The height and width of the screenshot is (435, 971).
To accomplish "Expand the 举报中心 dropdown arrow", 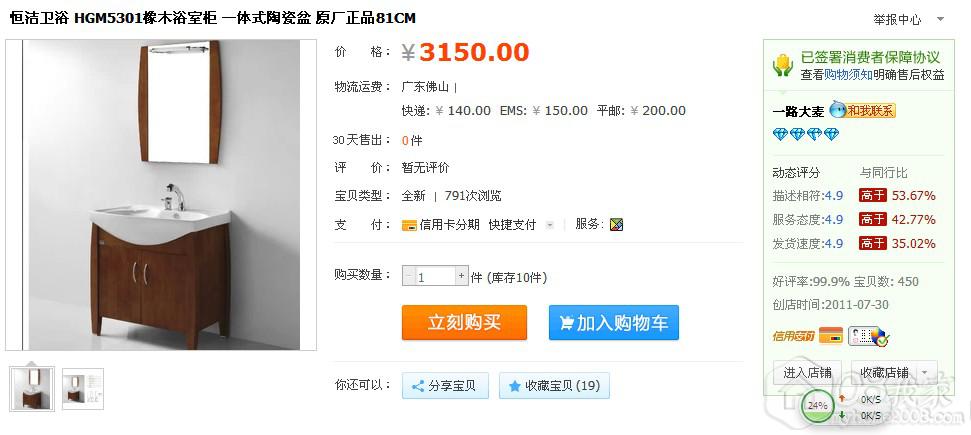I will click(x=941, y=19).
